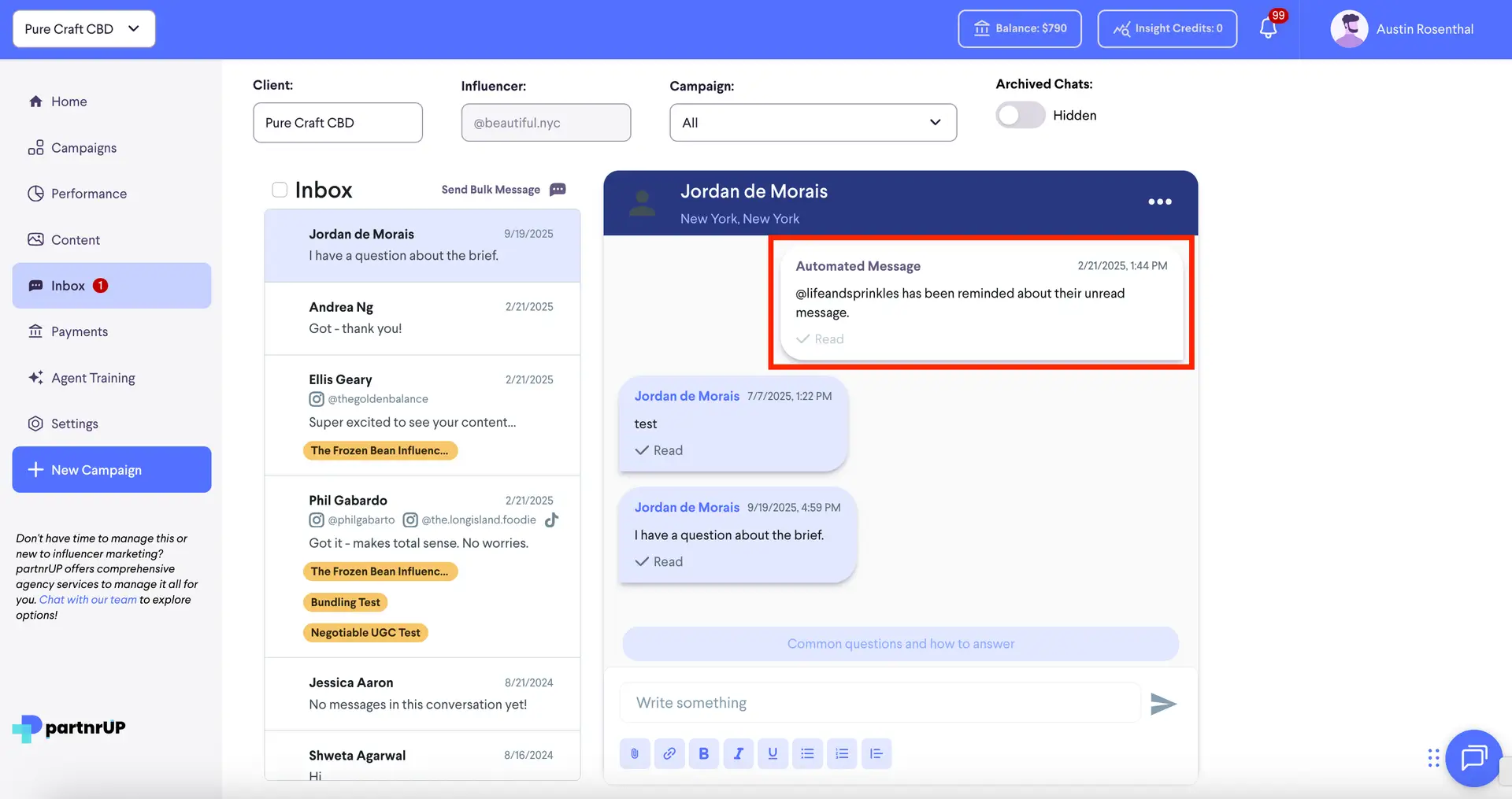Navigate to Payments in the sidebar

(79, 331)
